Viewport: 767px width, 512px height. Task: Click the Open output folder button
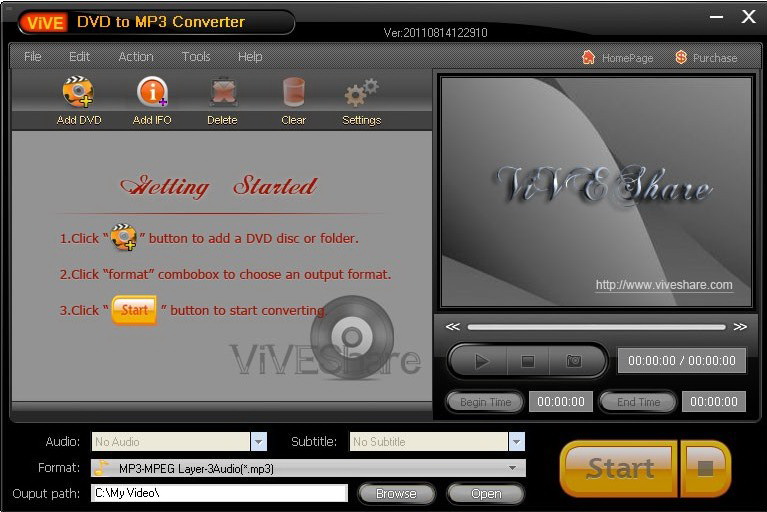486,494
